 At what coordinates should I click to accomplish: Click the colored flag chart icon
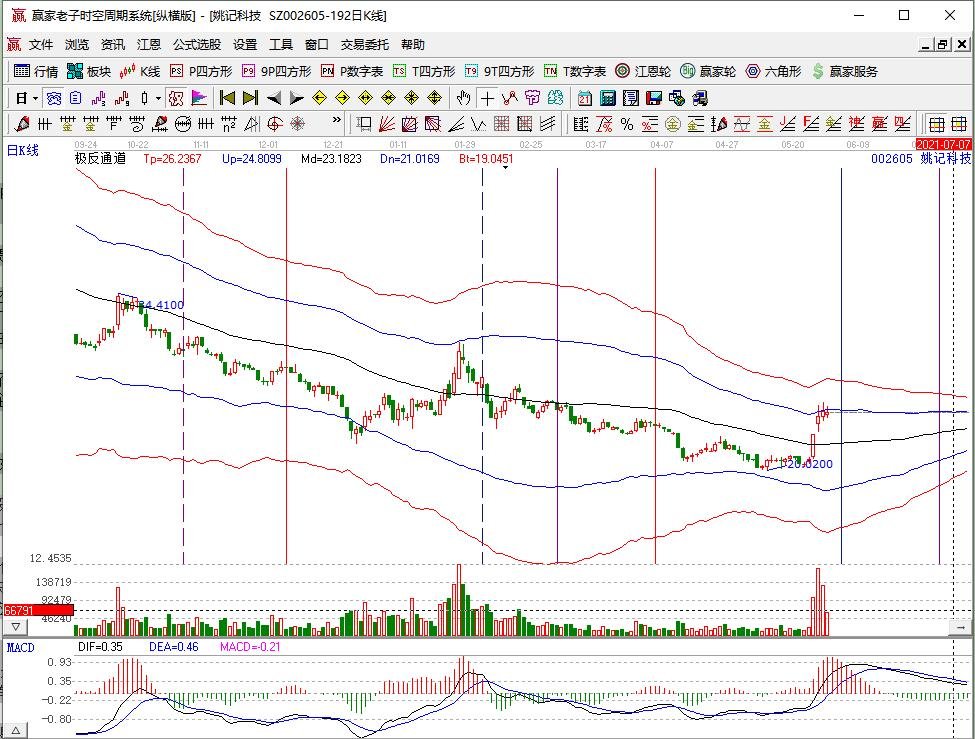(x=199, y=98)
